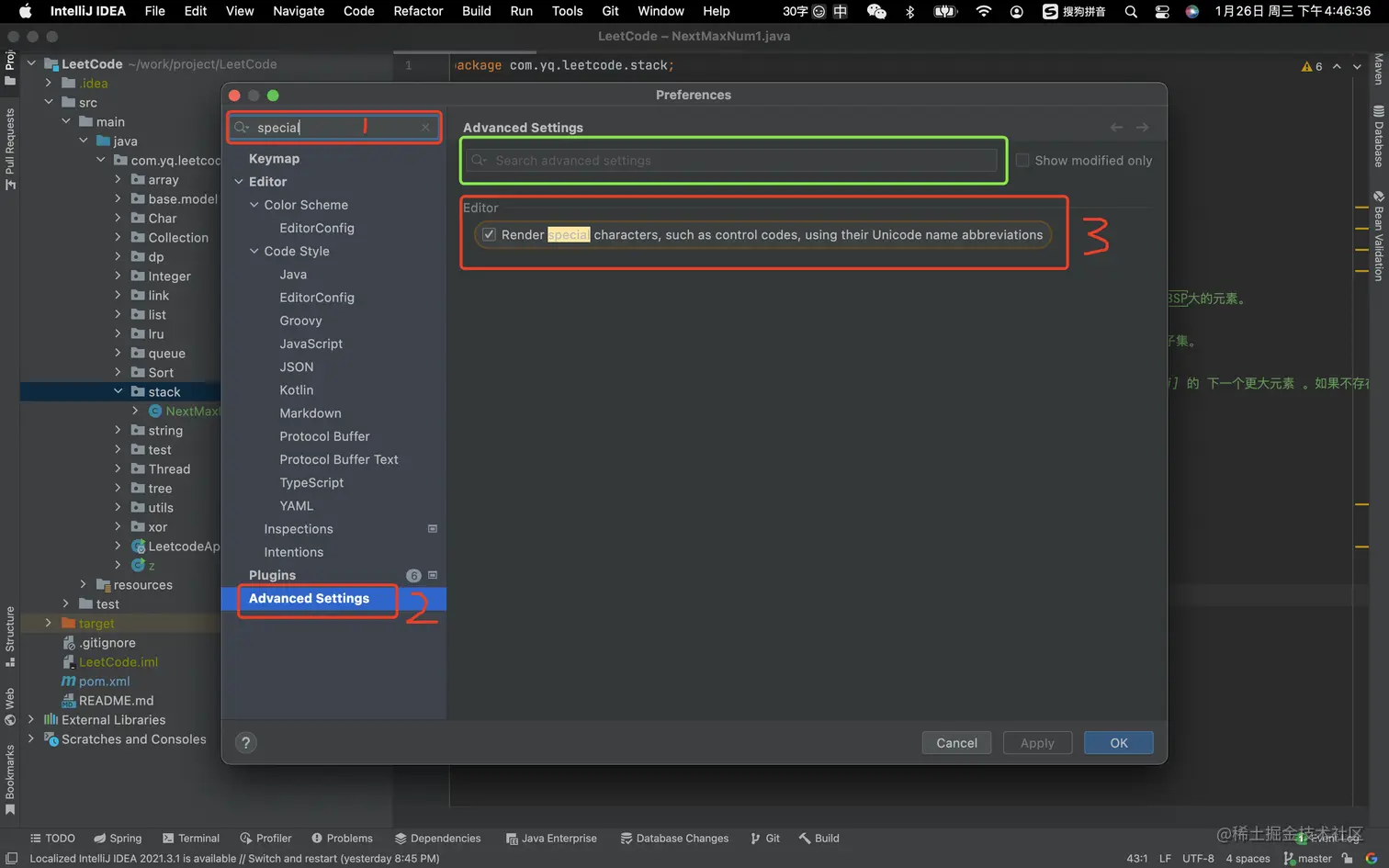Open the Spring tool window

[x=118, y=838]
